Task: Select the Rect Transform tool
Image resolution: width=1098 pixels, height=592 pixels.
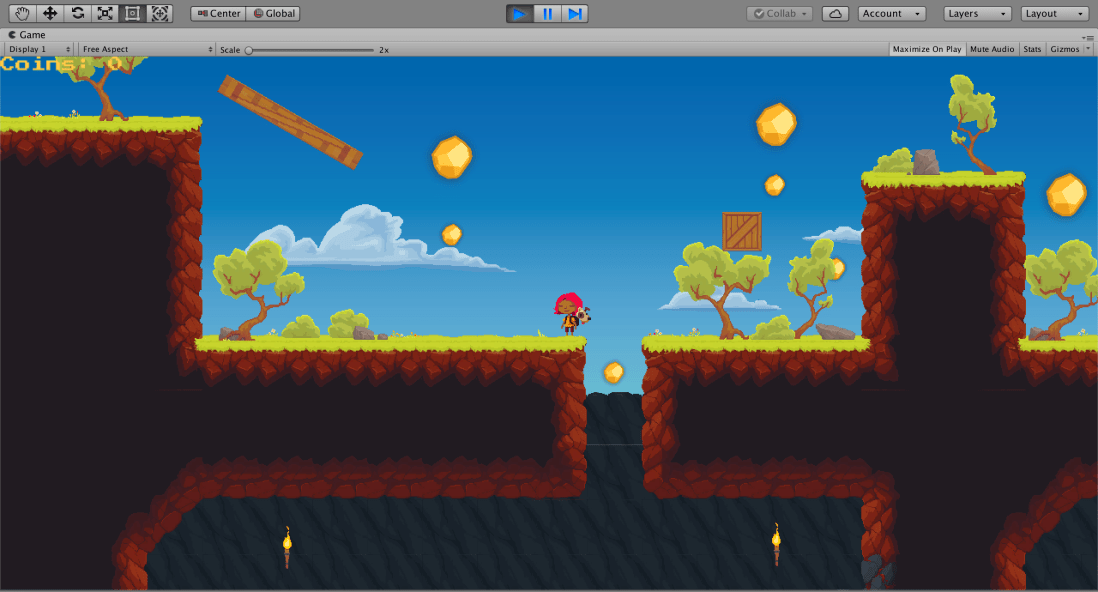Action: 132,14
